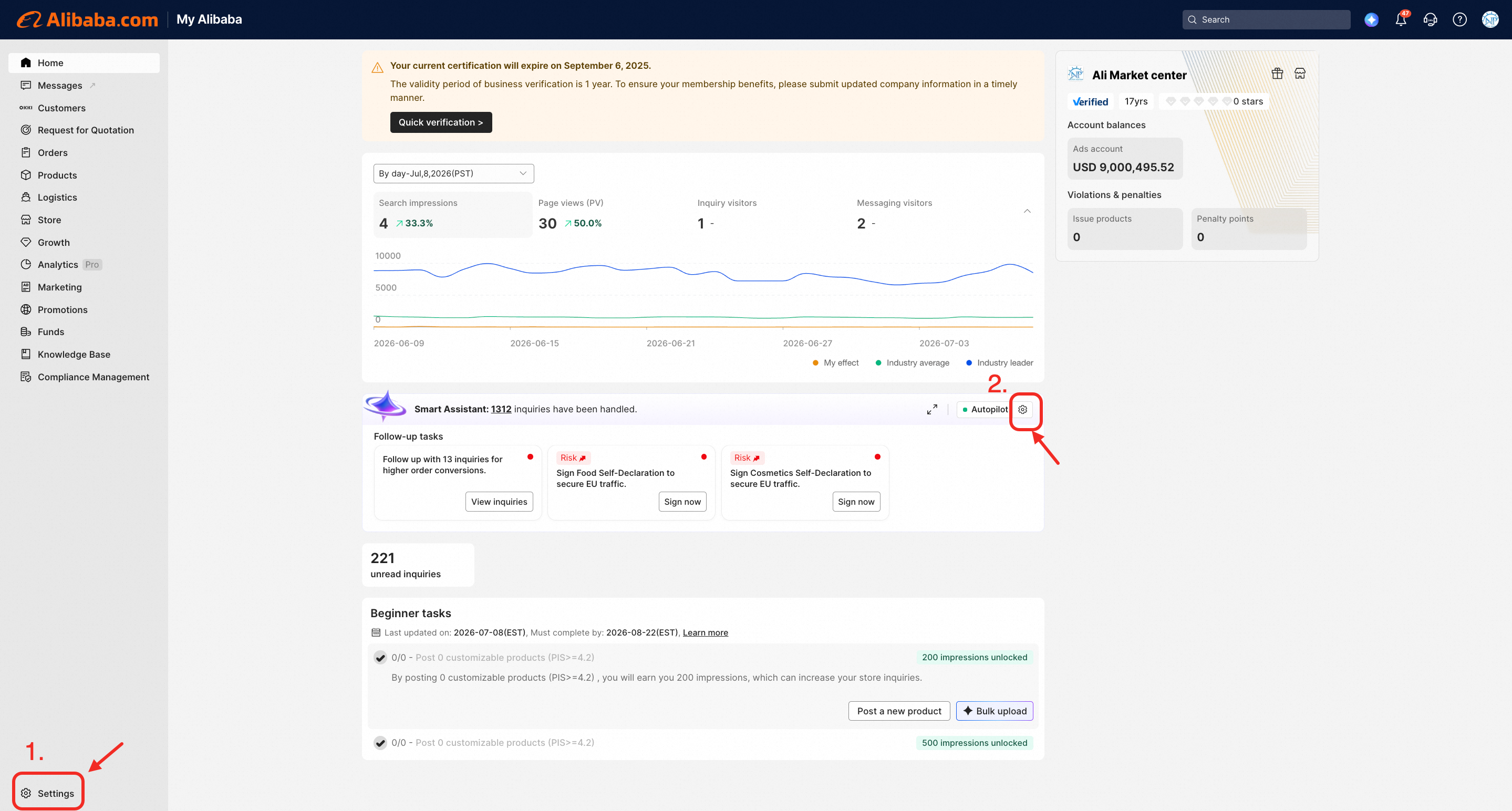Click the search input field

(1266, 20)
